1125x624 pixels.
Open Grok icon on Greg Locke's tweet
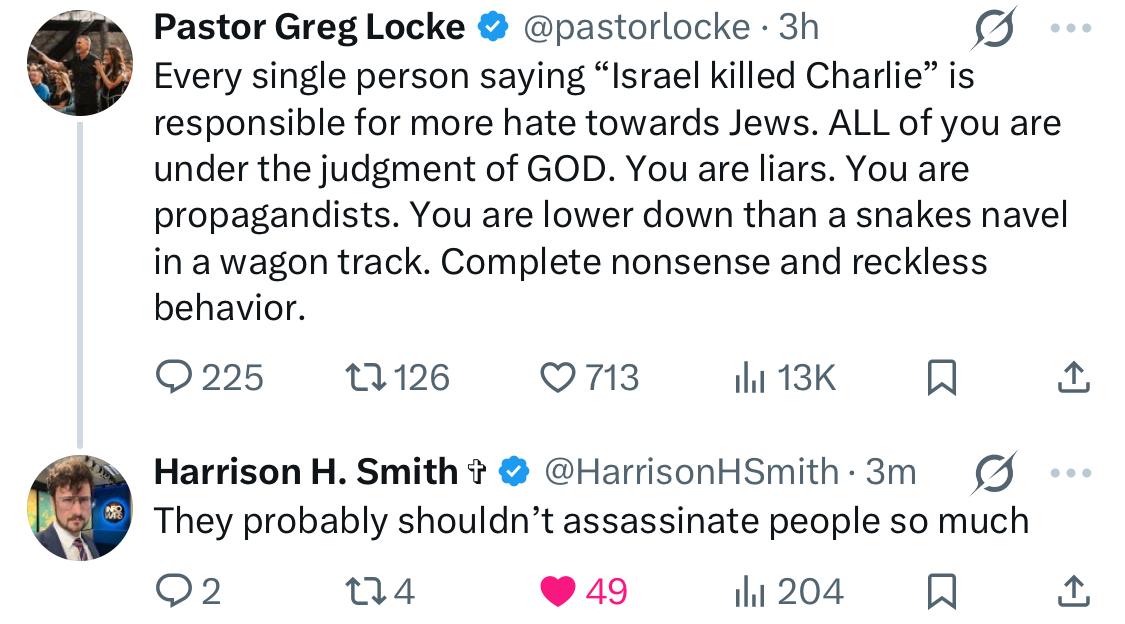tap(995, 28)
